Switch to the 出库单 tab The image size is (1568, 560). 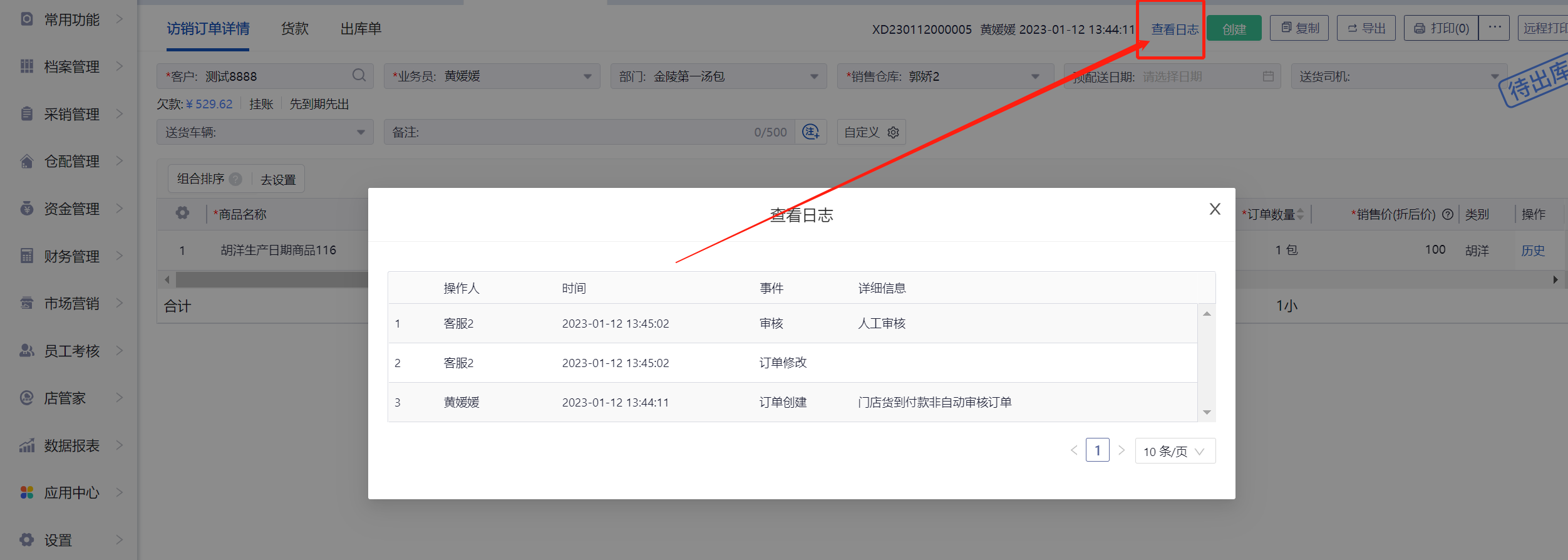coord(361,29)
